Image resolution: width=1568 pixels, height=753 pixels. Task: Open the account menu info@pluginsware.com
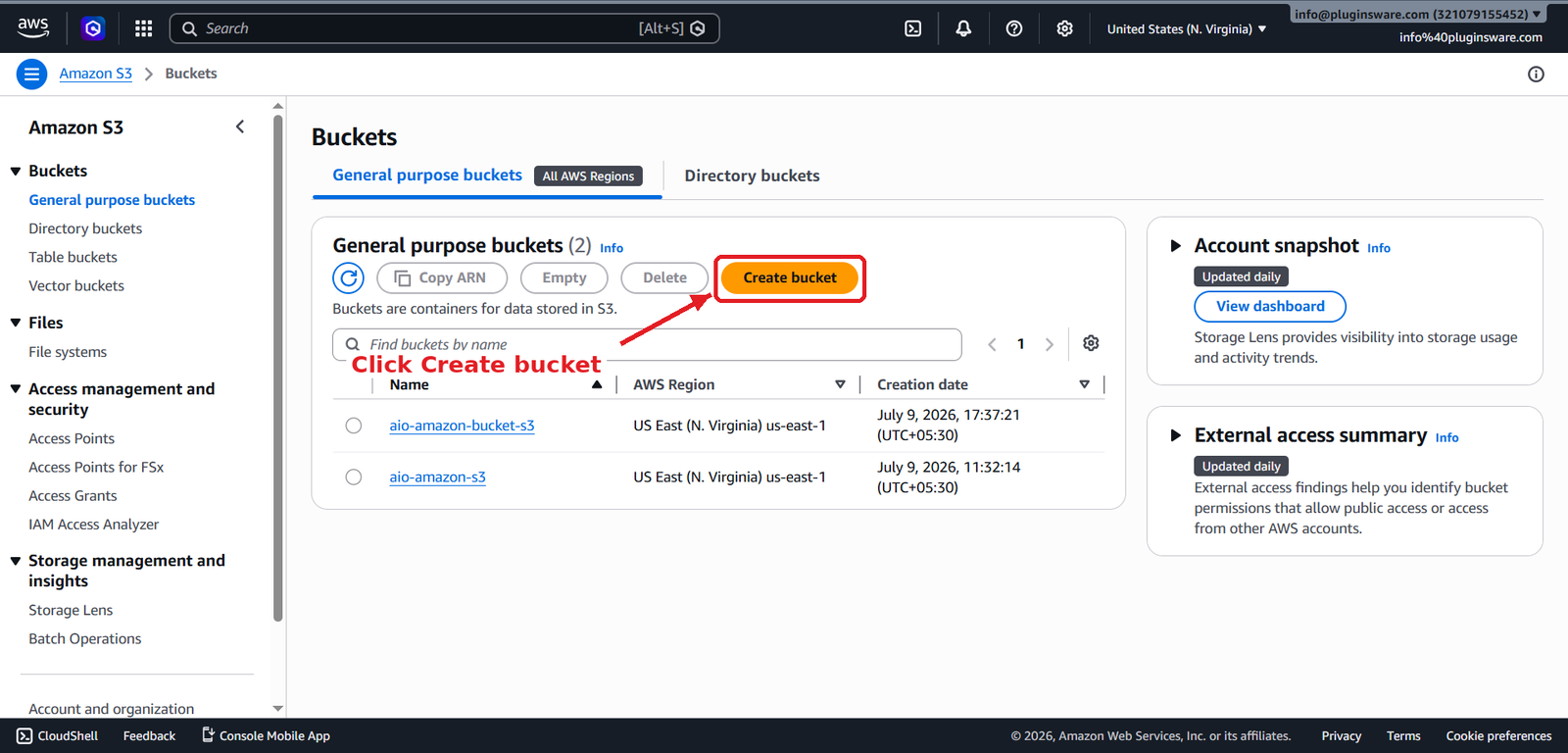coord(1417,14)
